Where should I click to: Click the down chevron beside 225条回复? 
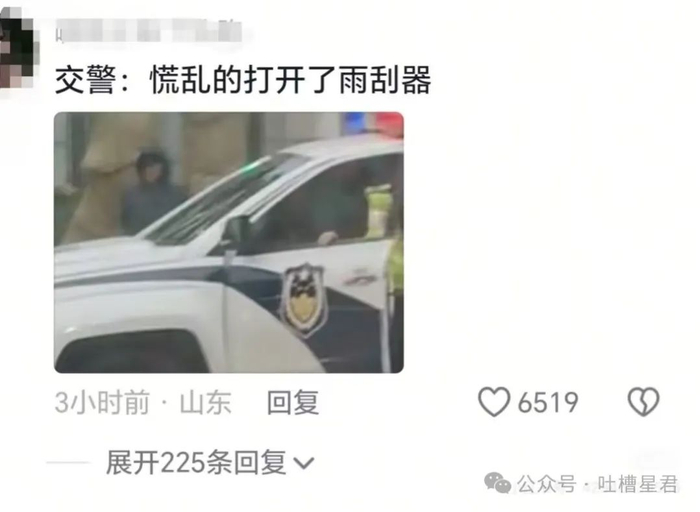click(x=304, y=463)
